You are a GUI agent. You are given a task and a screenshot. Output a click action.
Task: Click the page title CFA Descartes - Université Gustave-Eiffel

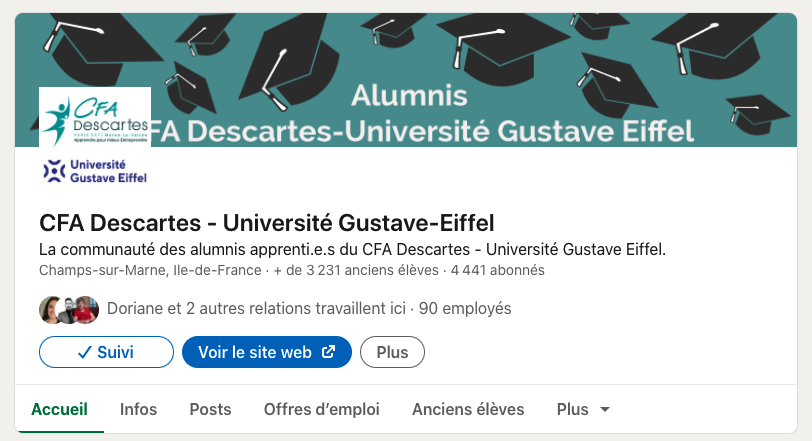click(x=266, y=222)
